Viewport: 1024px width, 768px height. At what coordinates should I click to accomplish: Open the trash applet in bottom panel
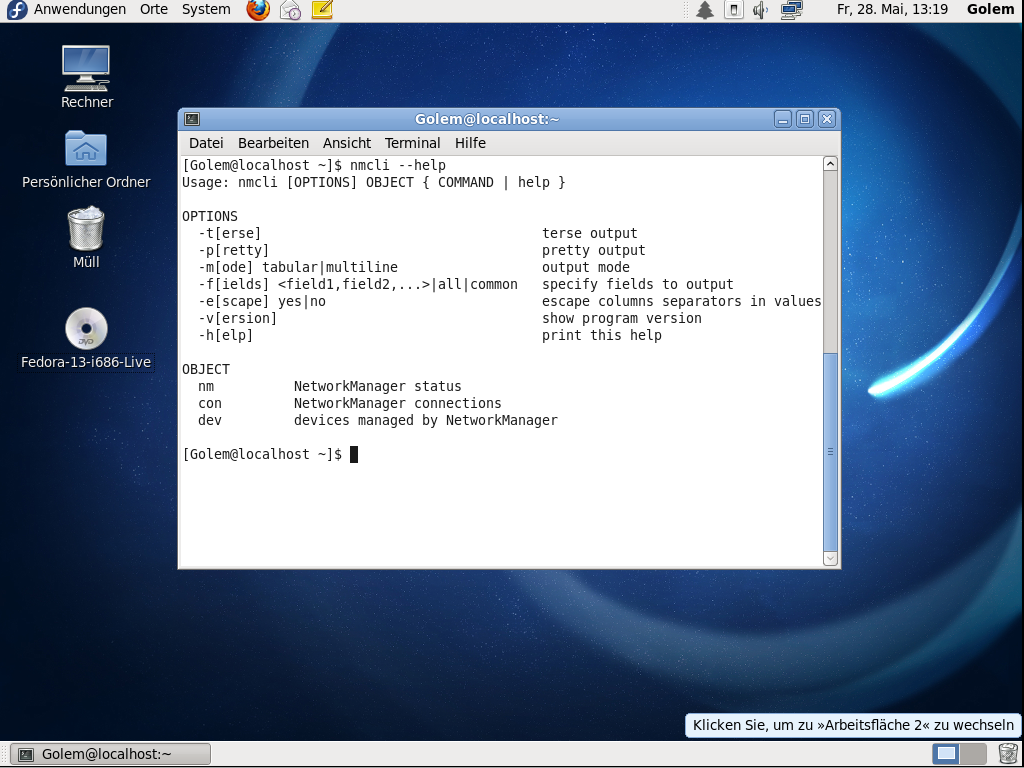point(1007,754)
